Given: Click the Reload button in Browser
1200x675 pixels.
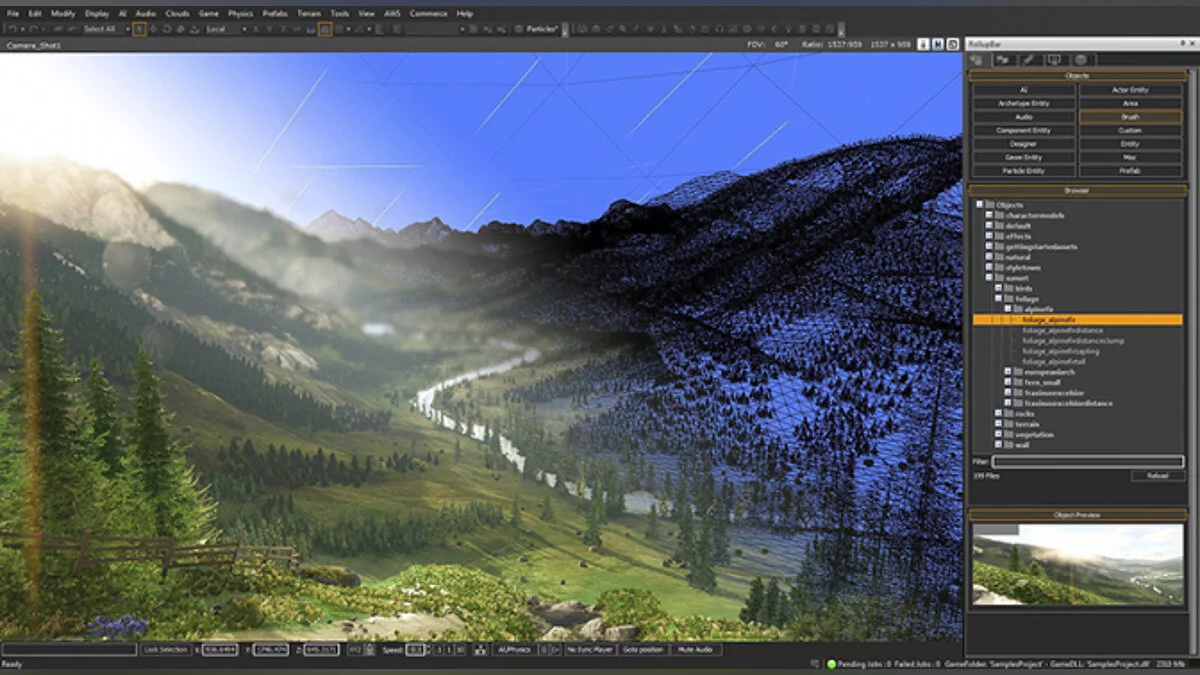Looking at the screenshot, I should [1157, 476].
